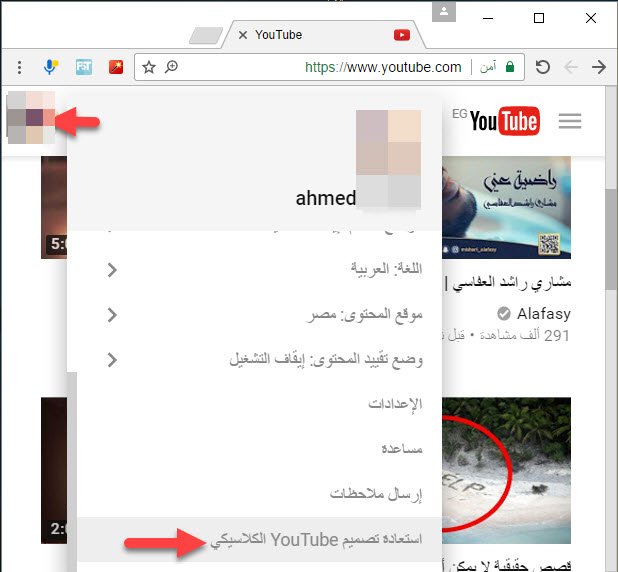Expand the content location (موقع المحتوى: مصر) chevron
Viewport: 618px width, 572px height.
click(x=112, y=315)
